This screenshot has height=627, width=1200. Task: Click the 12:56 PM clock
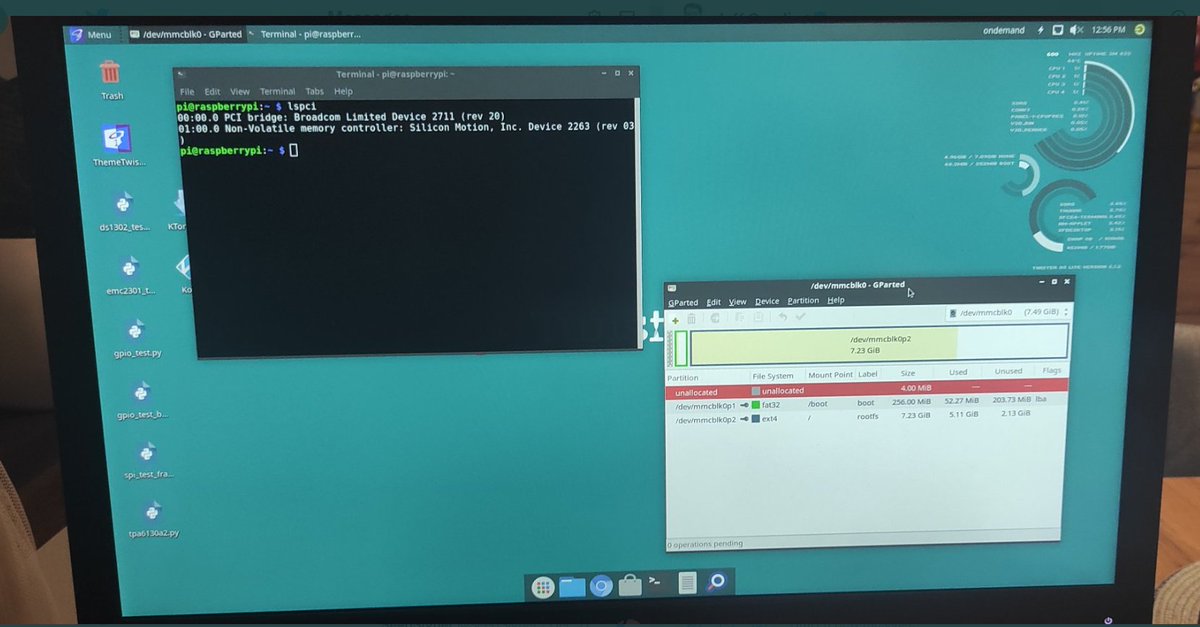[x=1109, y=30]
